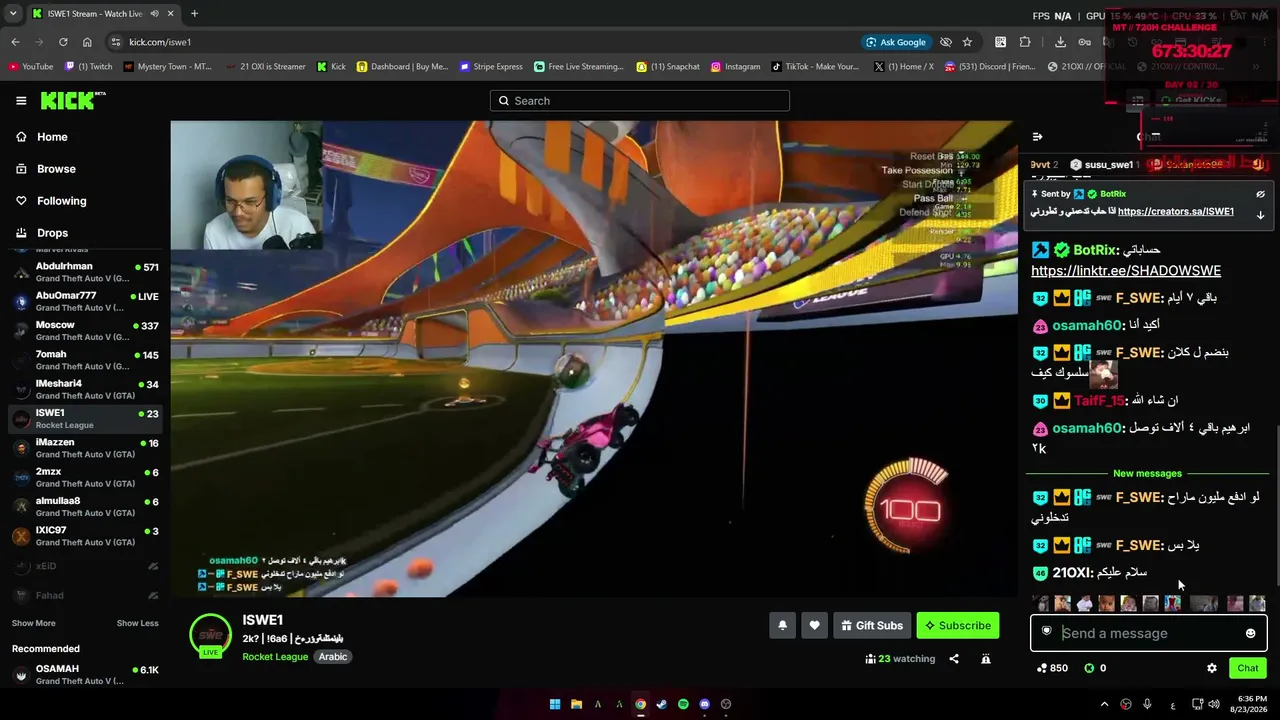Click the Arabic language tag
This screenshot has width=1280, height=720.
point(333,657)
